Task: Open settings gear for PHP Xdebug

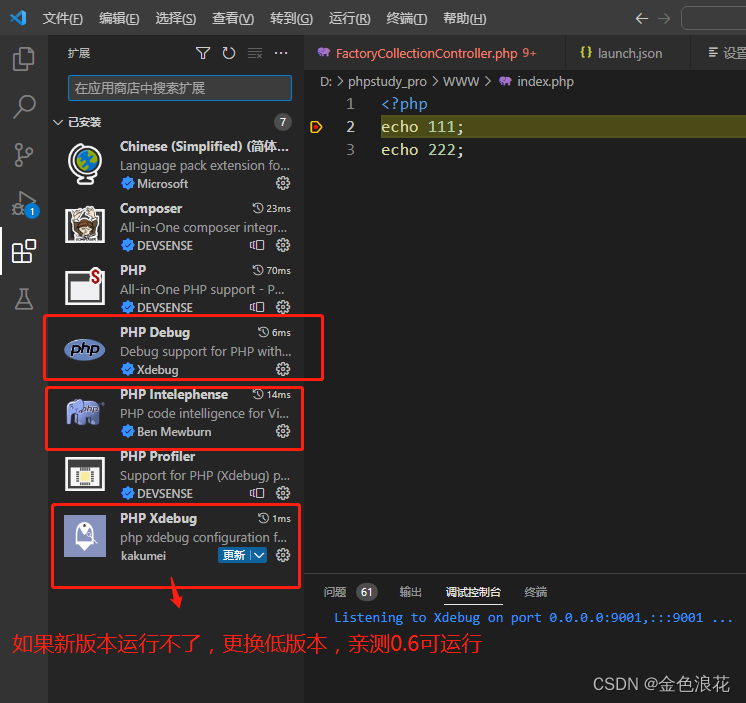Action: pyautogui.click(x=283, y=555)
